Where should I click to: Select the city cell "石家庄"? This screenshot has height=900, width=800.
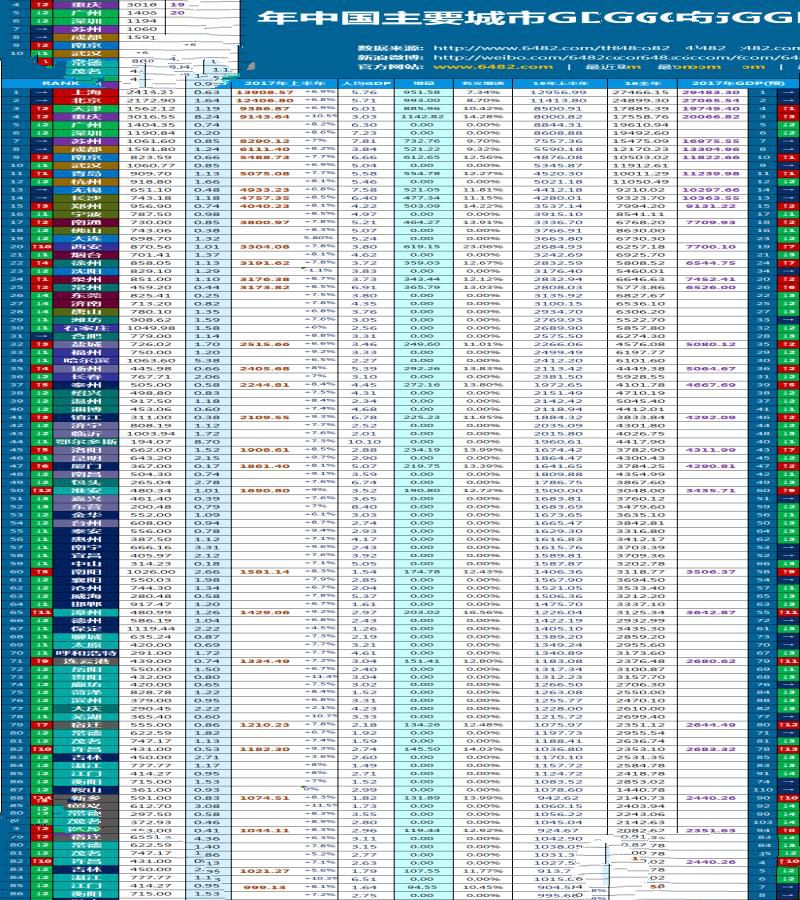[x=86, y=328]
